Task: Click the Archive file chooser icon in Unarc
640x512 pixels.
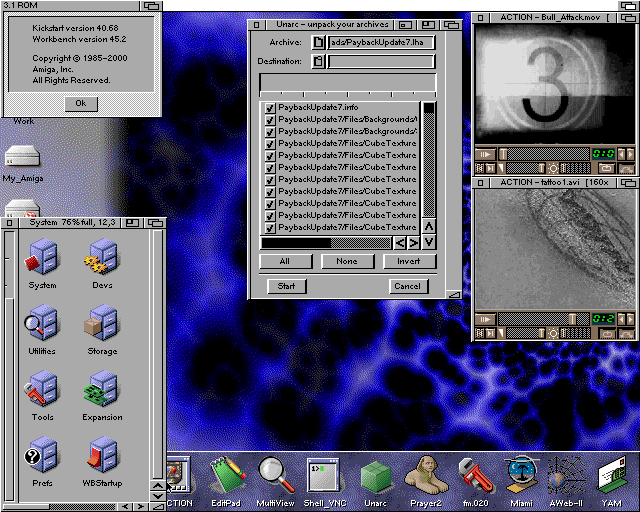Action: (x=318, y=42)
